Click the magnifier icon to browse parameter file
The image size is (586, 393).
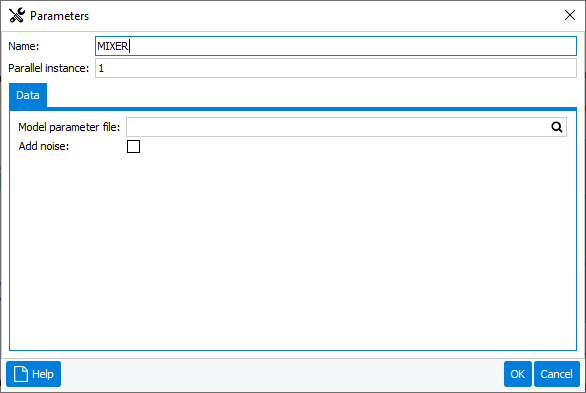[556, 127]
